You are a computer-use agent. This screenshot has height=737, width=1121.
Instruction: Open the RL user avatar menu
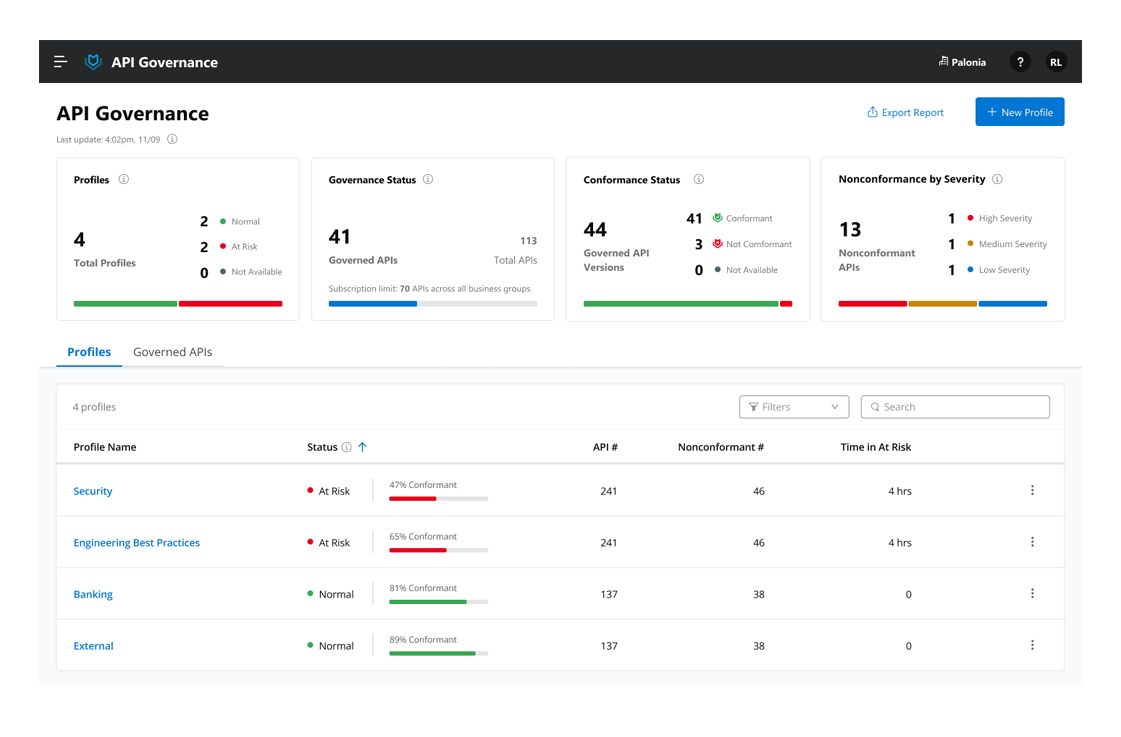click(1056, 62)
